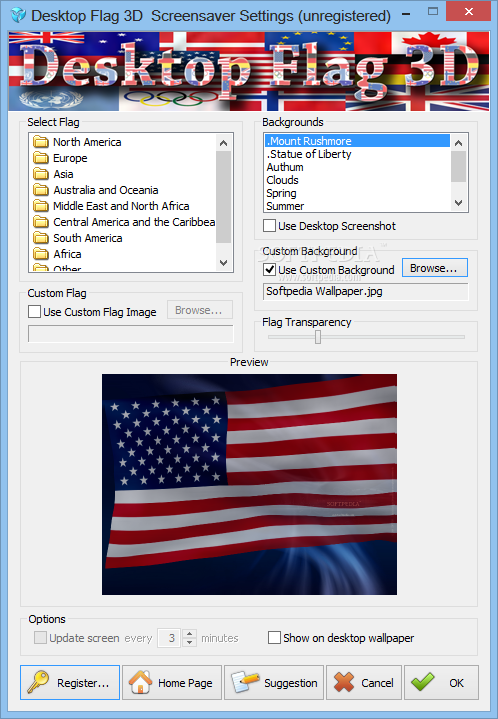Click the Central America and the Caribbean folder icon

pos(41,222)
